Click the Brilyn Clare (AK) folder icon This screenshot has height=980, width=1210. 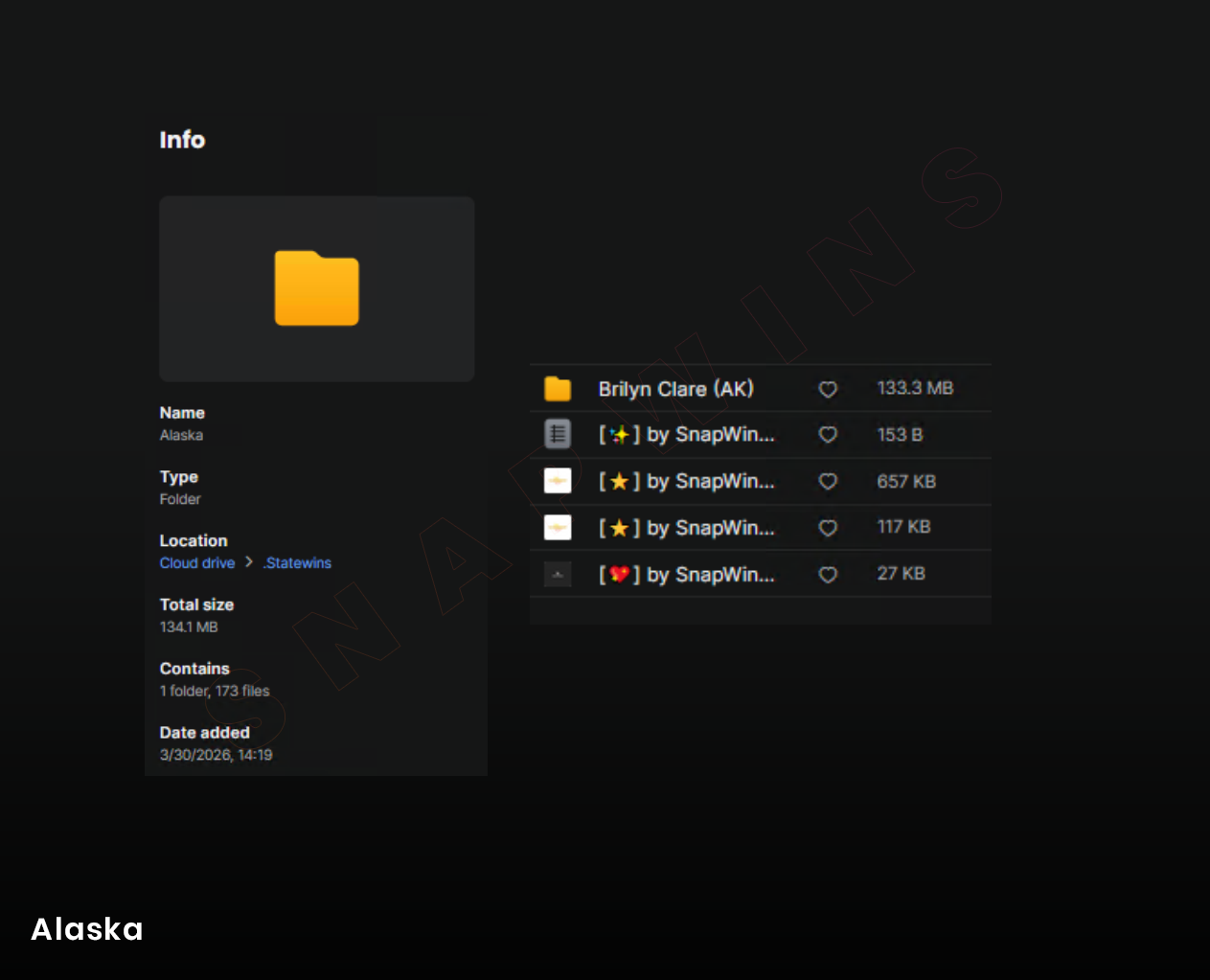point(558,389)
